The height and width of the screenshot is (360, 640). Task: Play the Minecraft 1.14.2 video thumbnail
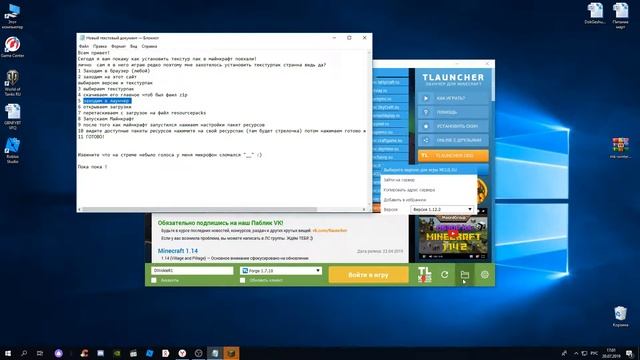(x=453, y=235)
